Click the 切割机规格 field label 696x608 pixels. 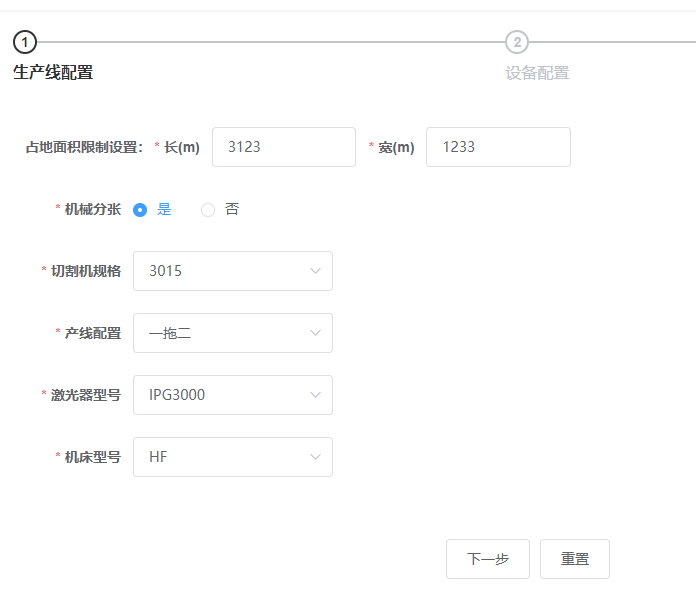[x=86, y=271]
